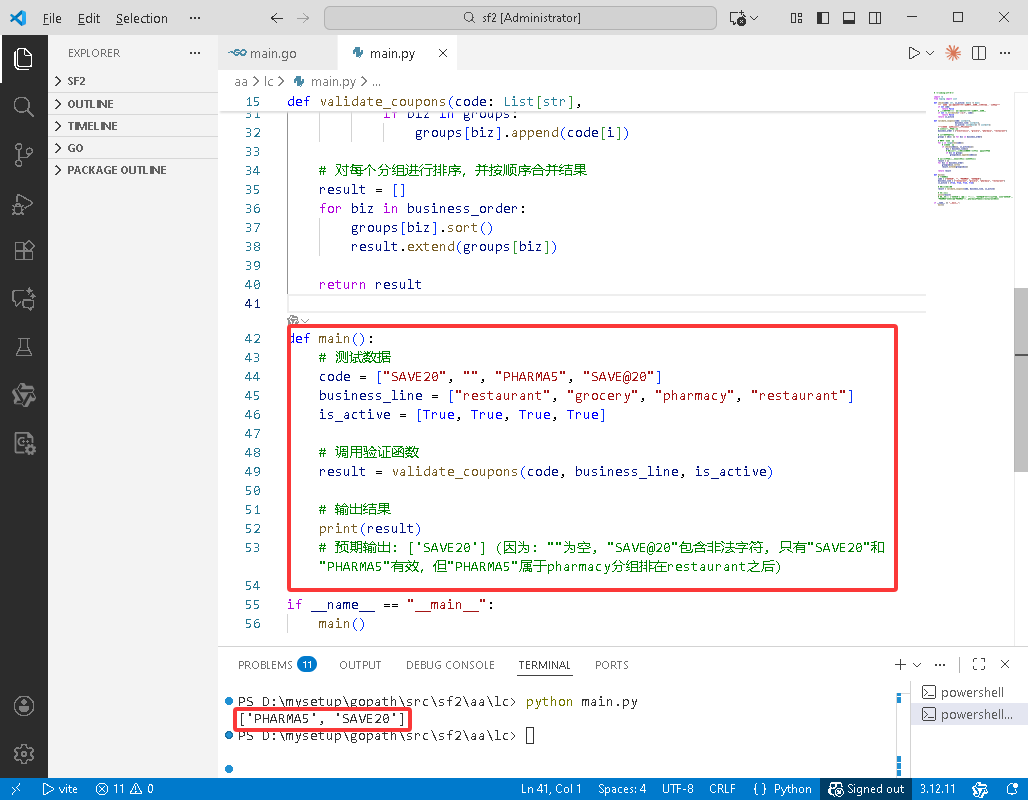Viewport: 1028px width, 800px height.
Task: Open Explorer Views and More Actions menu
Action: coord(195,53)
